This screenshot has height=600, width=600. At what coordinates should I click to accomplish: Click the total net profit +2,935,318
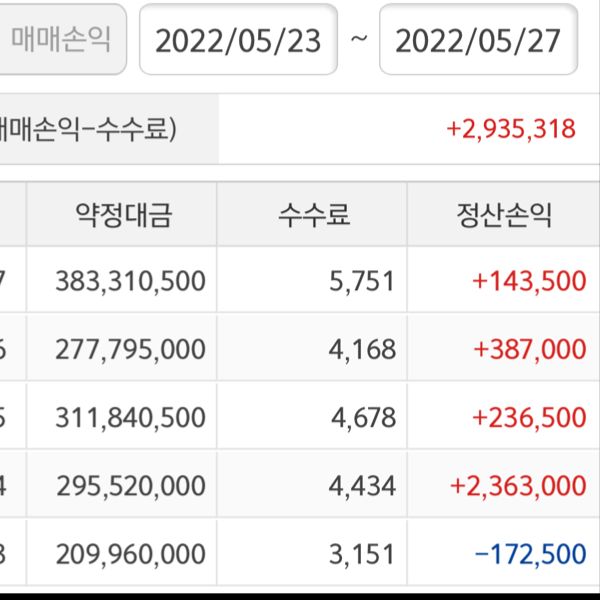[x=511, y=129]
